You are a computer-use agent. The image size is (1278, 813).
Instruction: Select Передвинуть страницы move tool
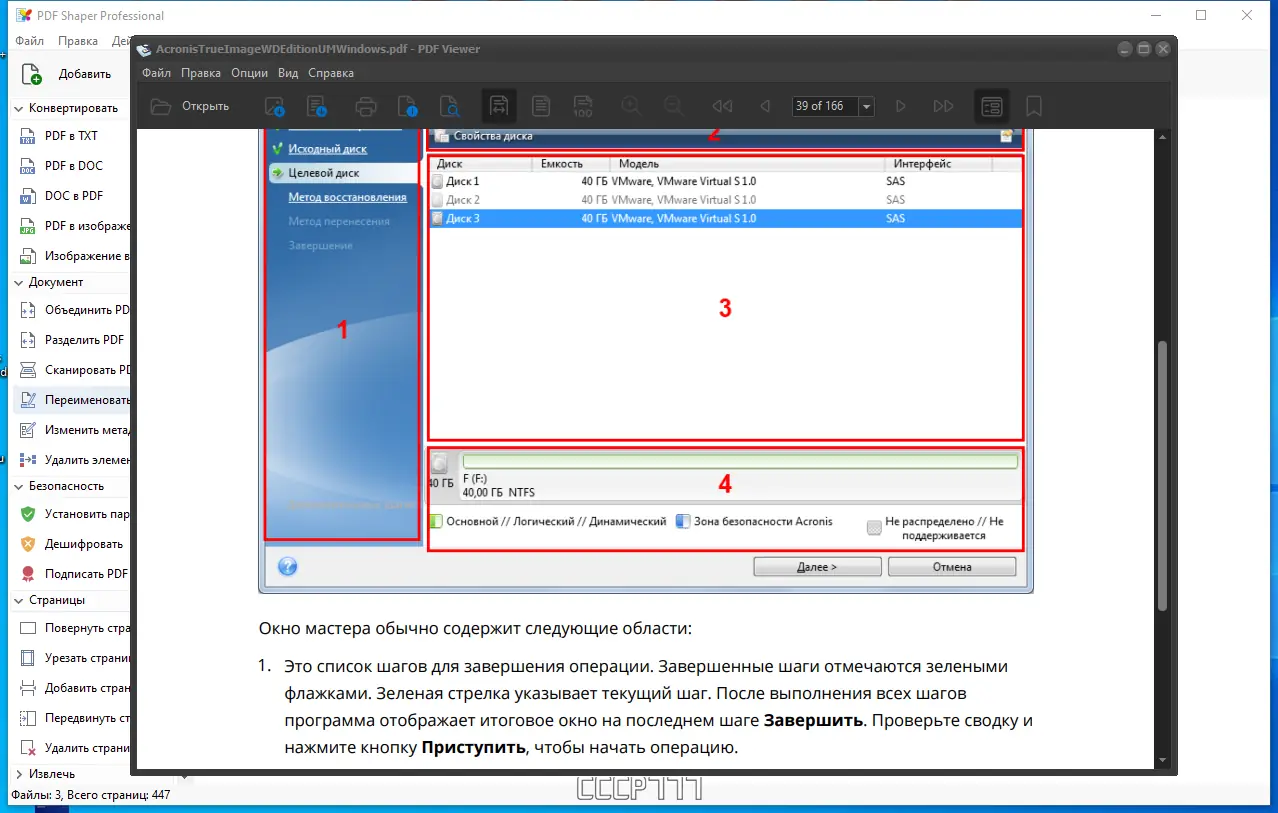pos(72,718)
